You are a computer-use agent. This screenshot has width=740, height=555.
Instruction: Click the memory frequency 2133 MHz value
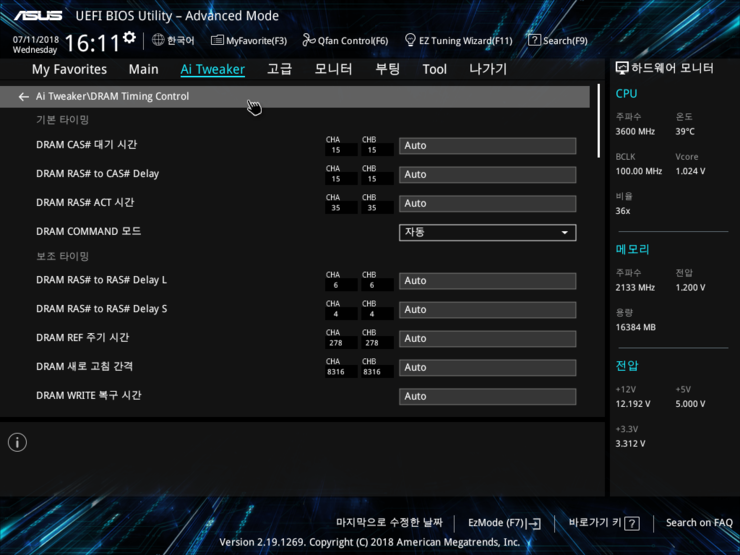[x=635, y=287]
